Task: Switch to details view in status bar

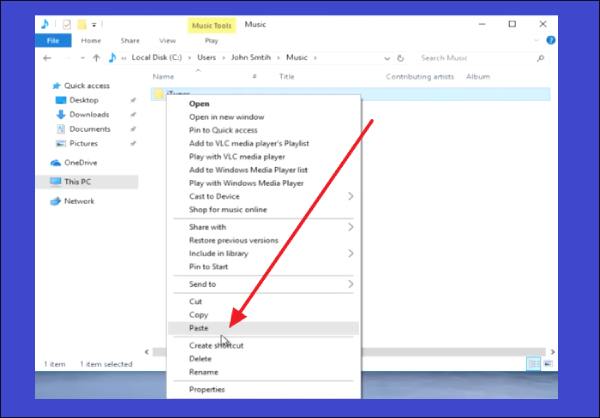Action: click(533, 364)
